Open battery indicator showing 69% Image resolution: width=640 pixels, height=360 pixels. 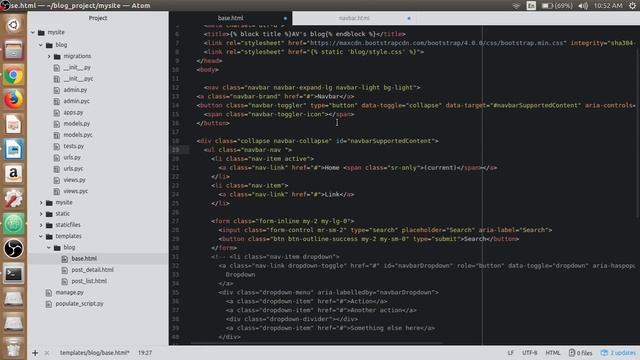pos(557,6)
